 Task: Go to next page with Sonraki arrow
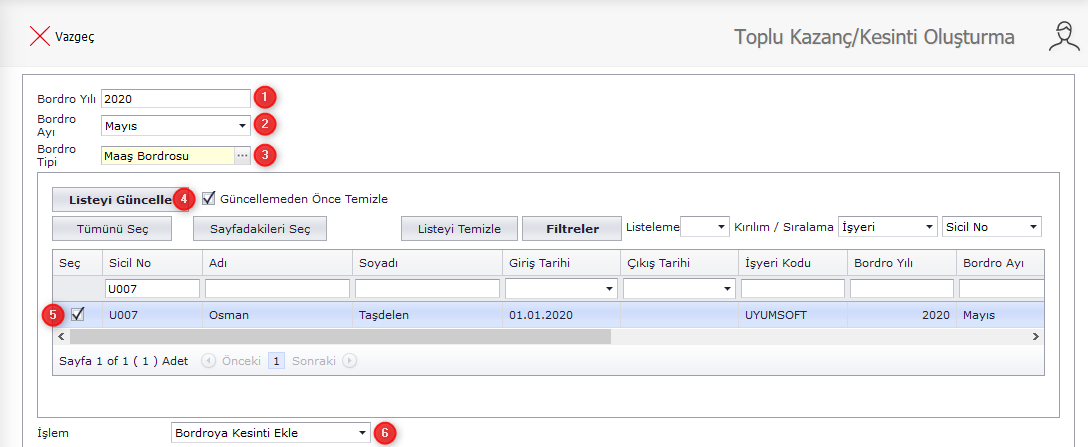point(350,360)
